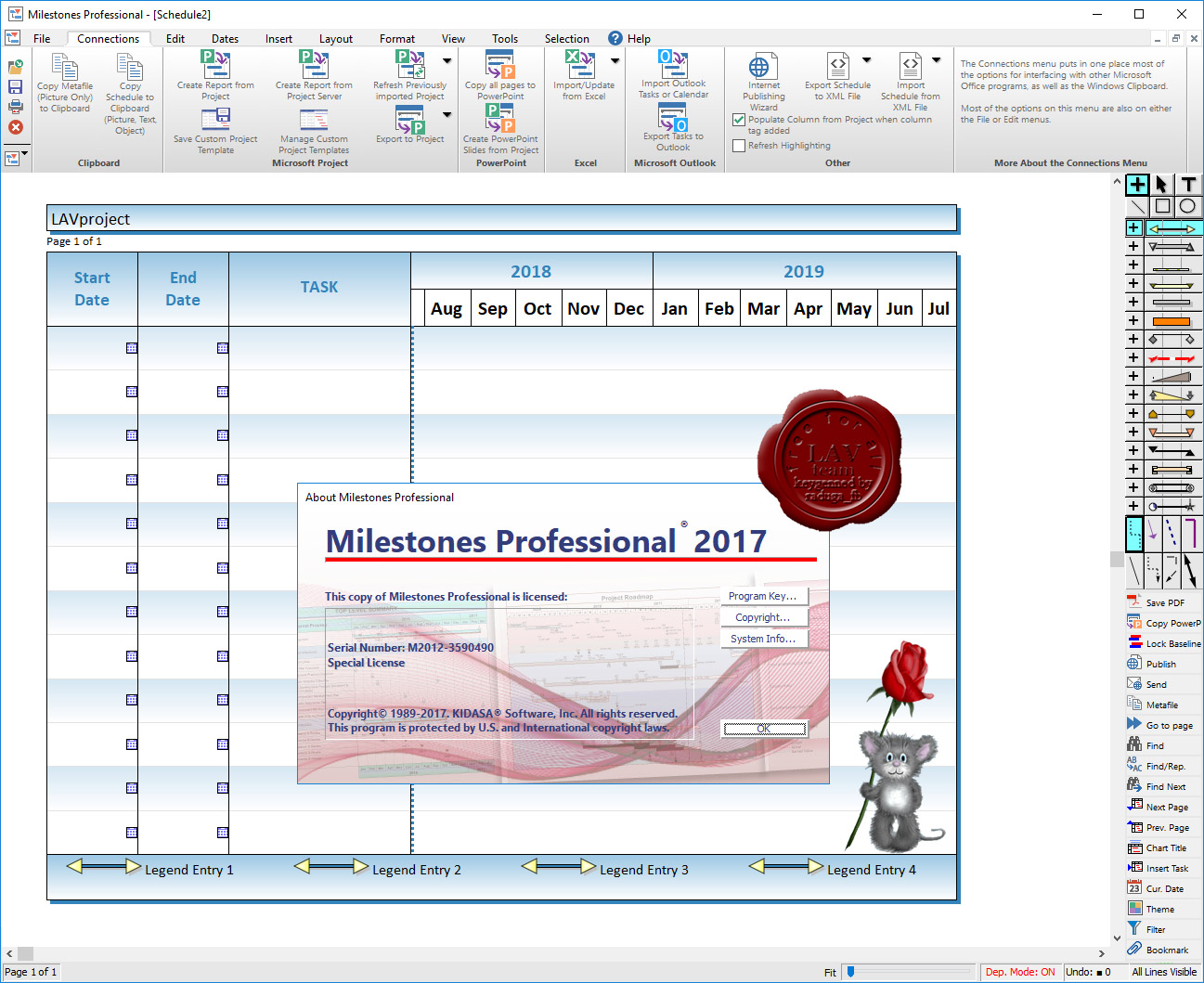
Task: Select the Start Date column heading
Action: [92, 289]
